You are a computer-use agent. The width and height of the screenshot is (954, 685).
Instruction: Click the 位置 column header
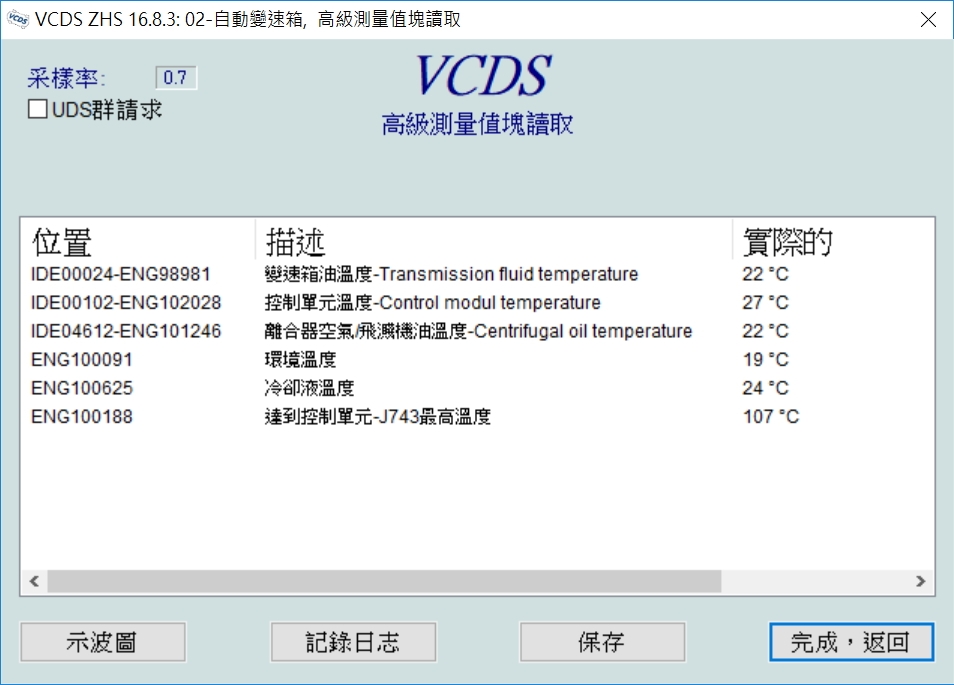point(138,242)
